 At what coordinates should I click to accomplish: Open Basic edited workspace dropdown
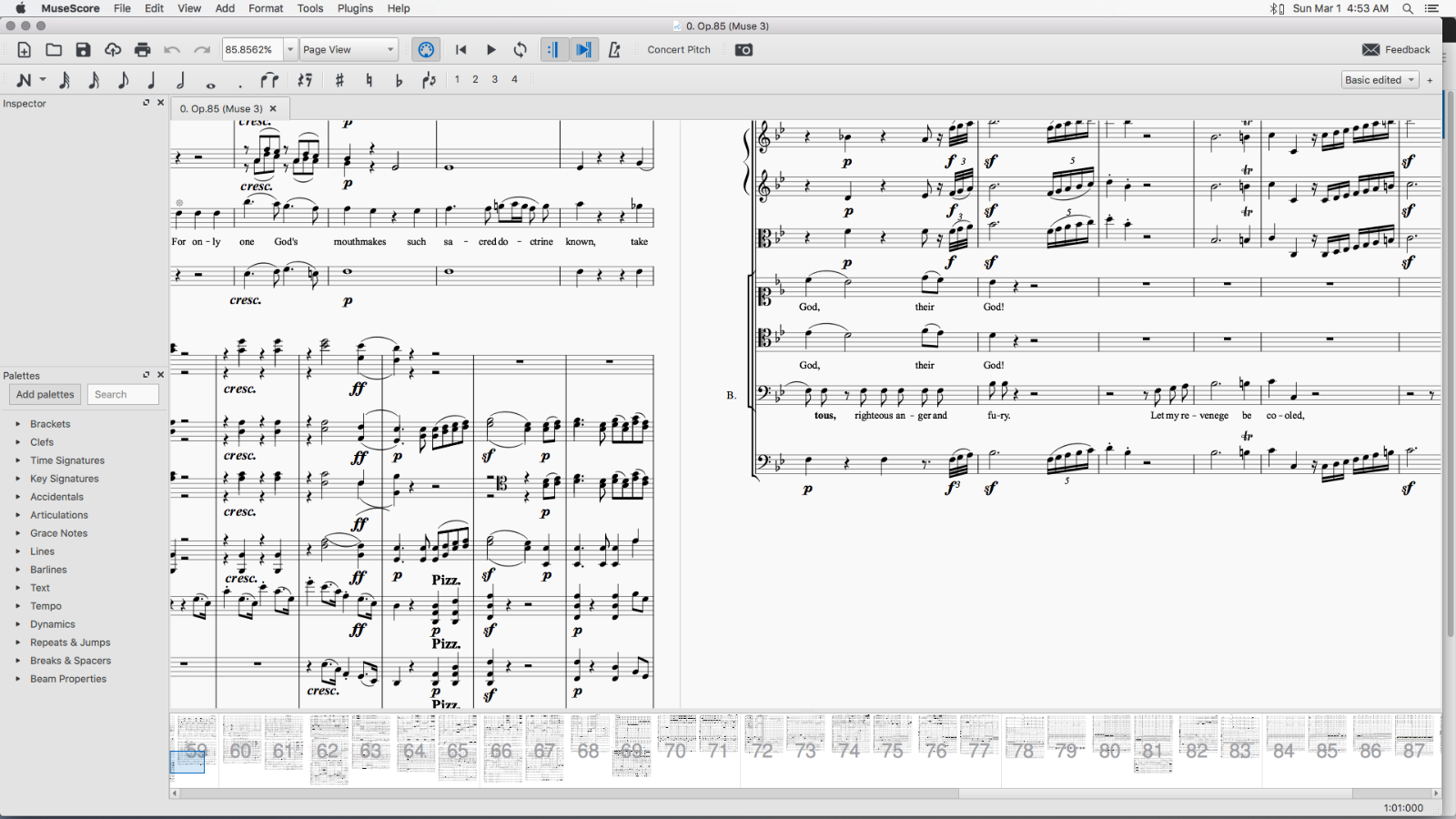tap(1380, 80)
